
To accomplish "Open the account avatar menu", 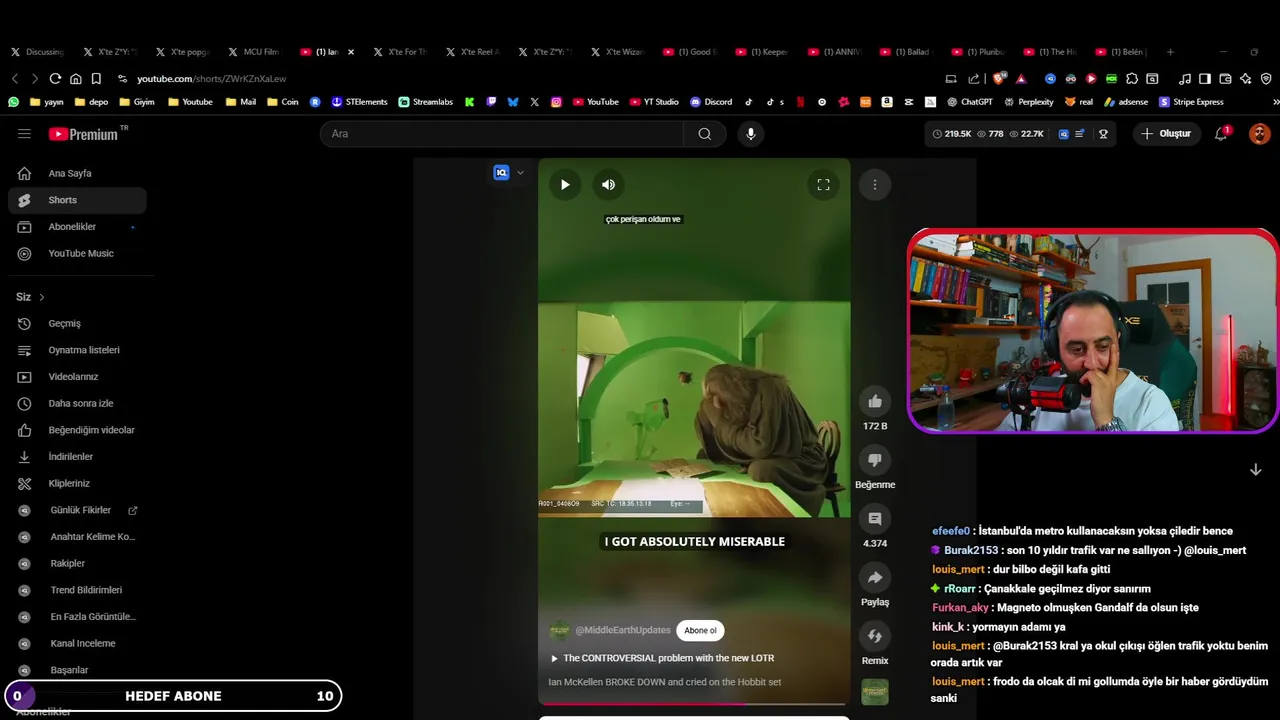I will point(1260,134).
